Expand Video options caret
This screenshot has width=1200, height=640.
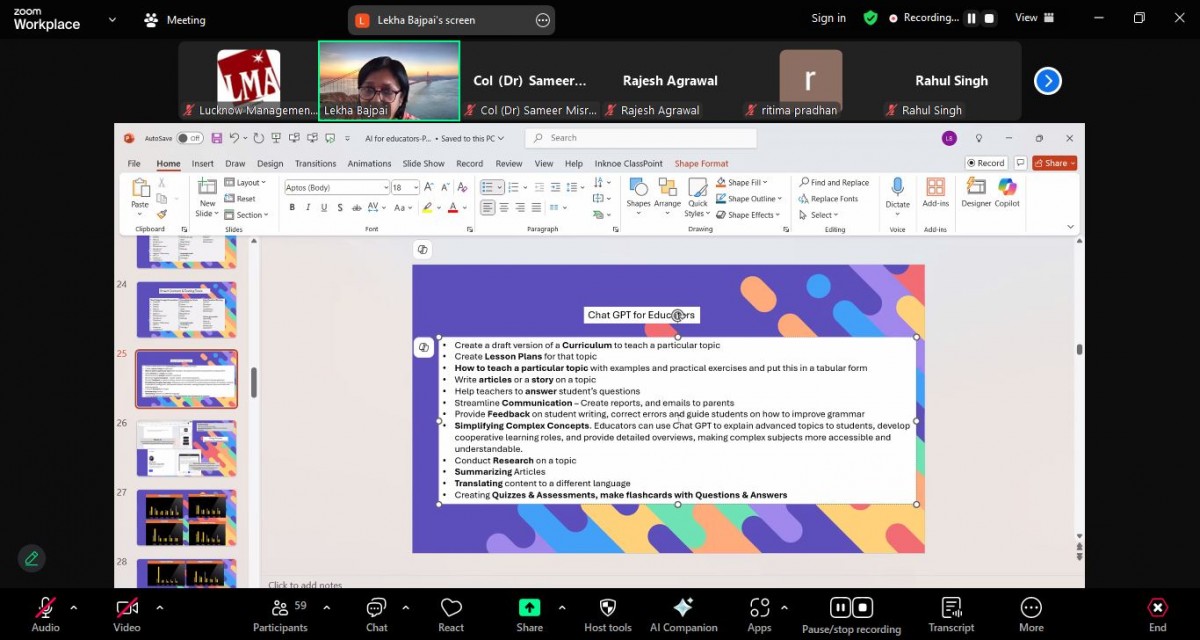tap(159, 607)
